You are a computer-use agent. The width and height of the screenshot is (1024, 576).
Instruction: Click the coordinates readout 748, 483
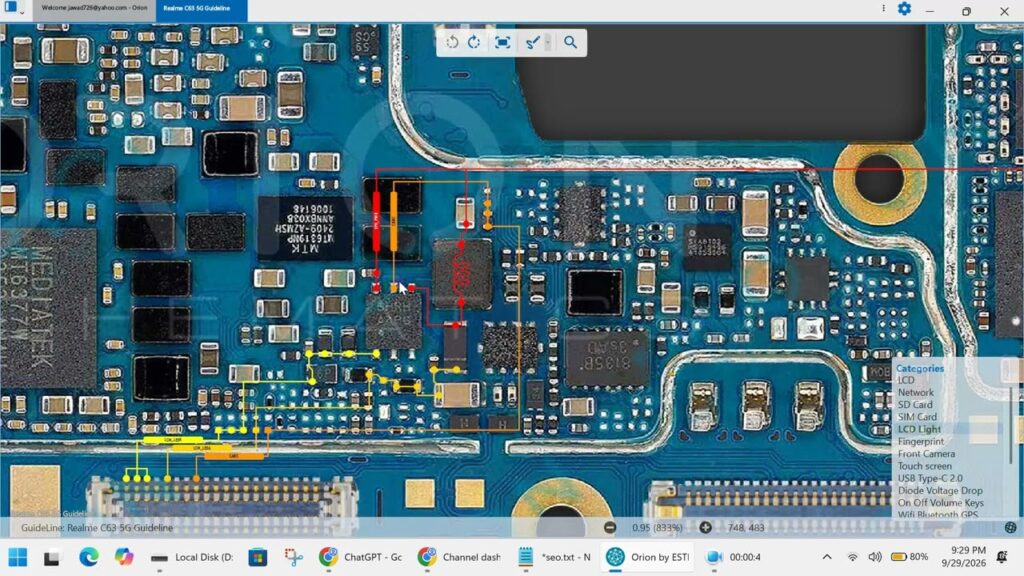tap(745, 528)
